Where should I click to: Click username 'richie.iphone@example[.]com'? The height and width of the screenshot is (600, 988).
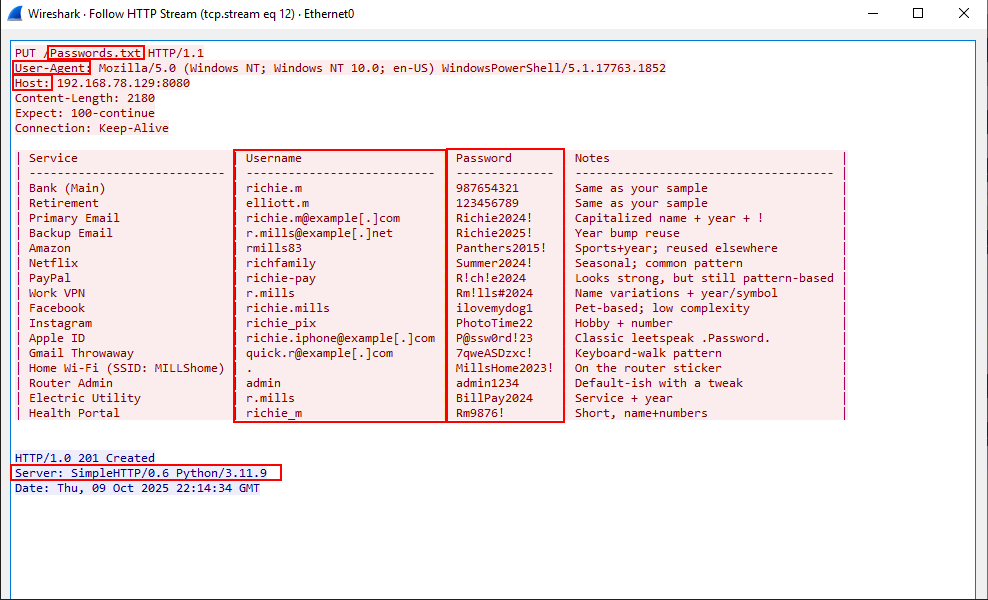click(340, 338)
